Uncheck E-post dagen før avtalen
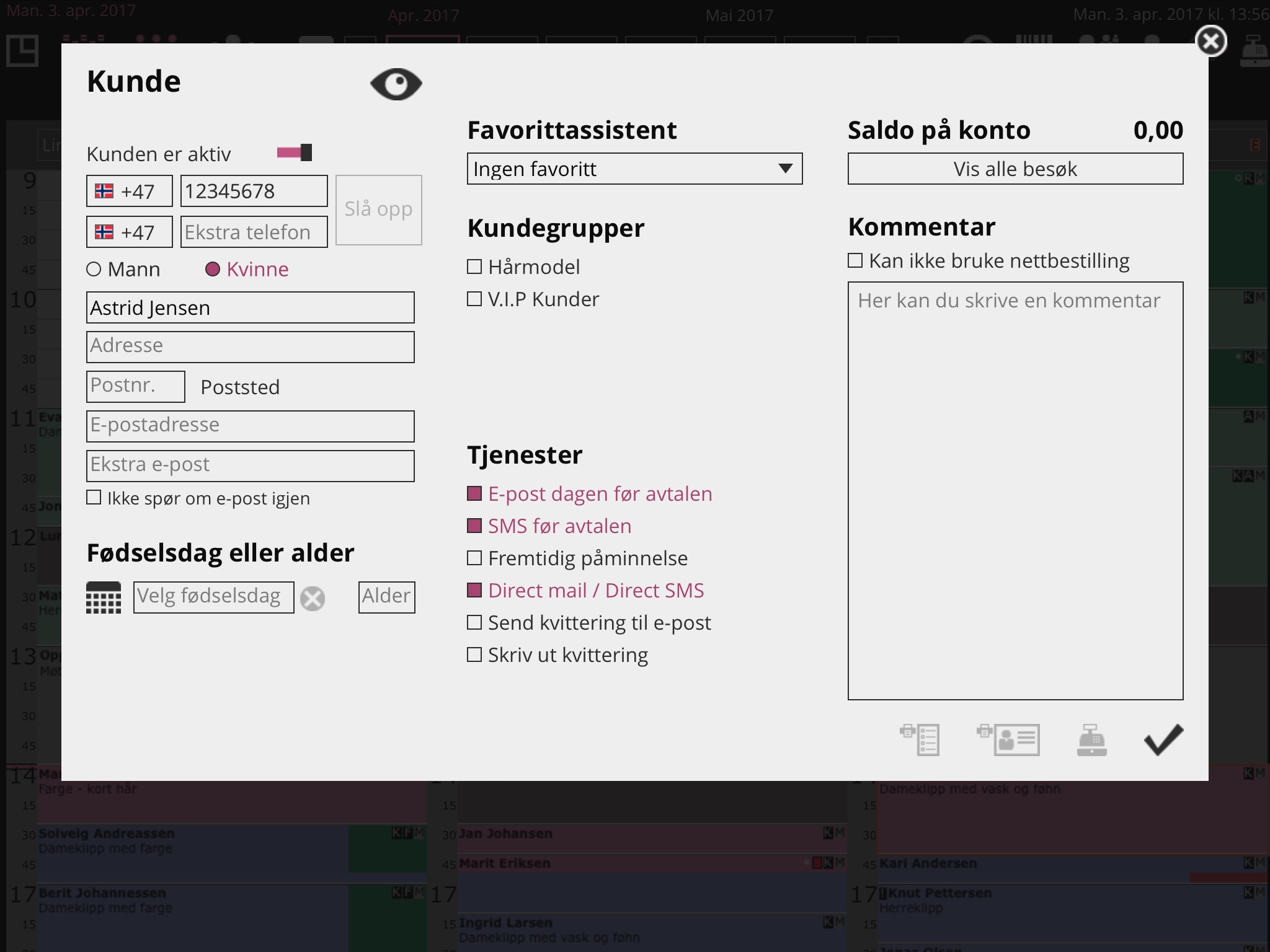 pos(590,493)
